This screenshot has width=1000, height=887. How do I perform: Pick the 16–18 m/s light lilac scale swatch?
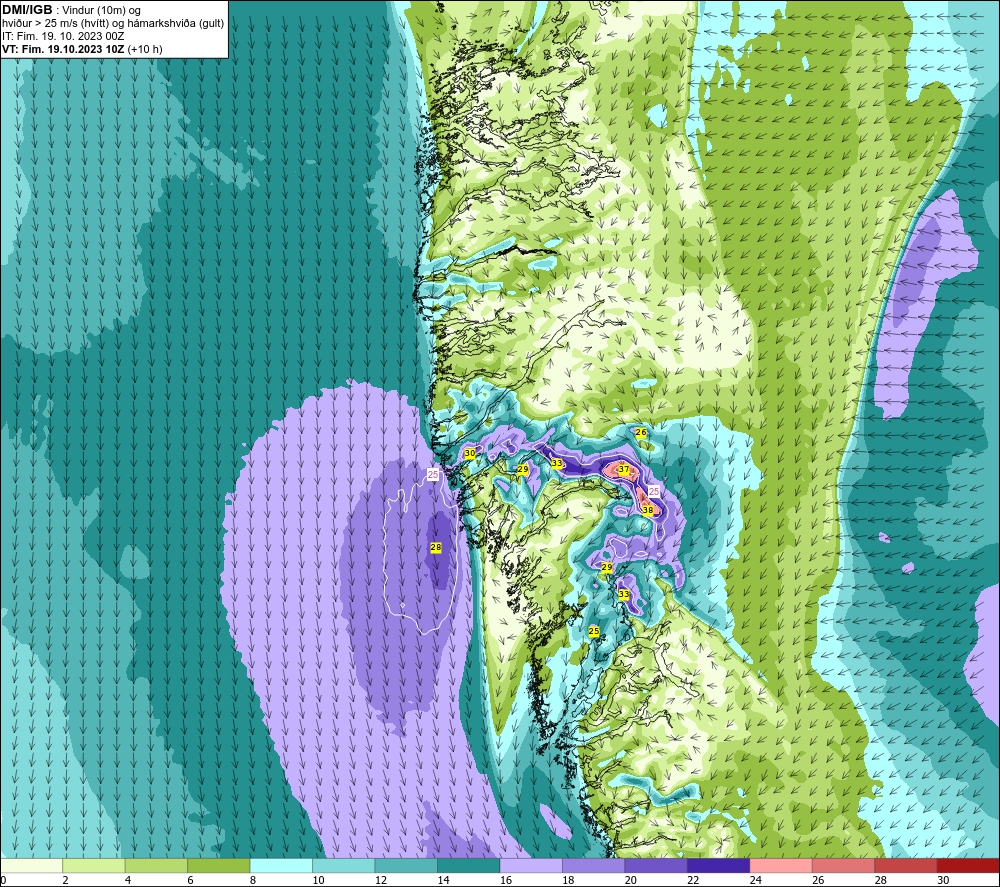pyautogui.click(x=531, y=866)
